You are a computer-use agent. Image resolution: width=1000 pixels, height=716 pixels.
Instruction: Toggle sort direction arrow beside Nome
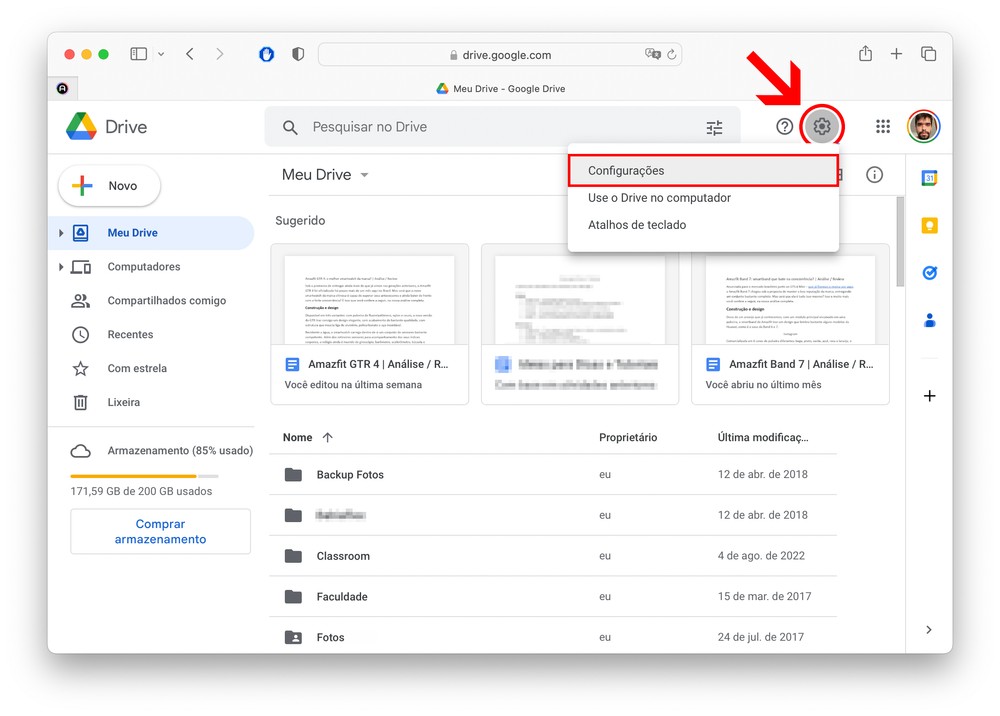pyautogui.click(x=327, y=438)
